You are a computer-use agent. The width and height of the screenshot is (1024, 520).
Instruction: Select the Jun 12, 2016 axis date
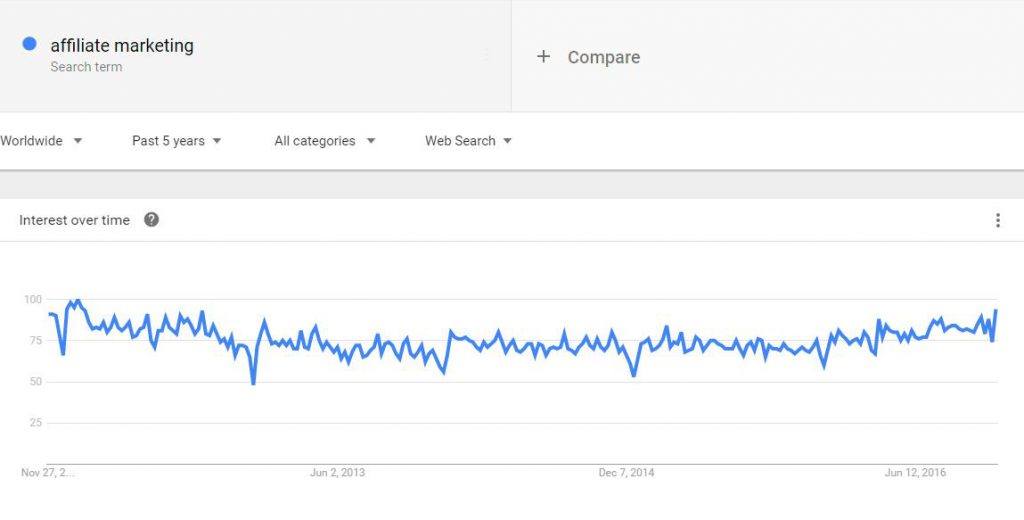915,472
